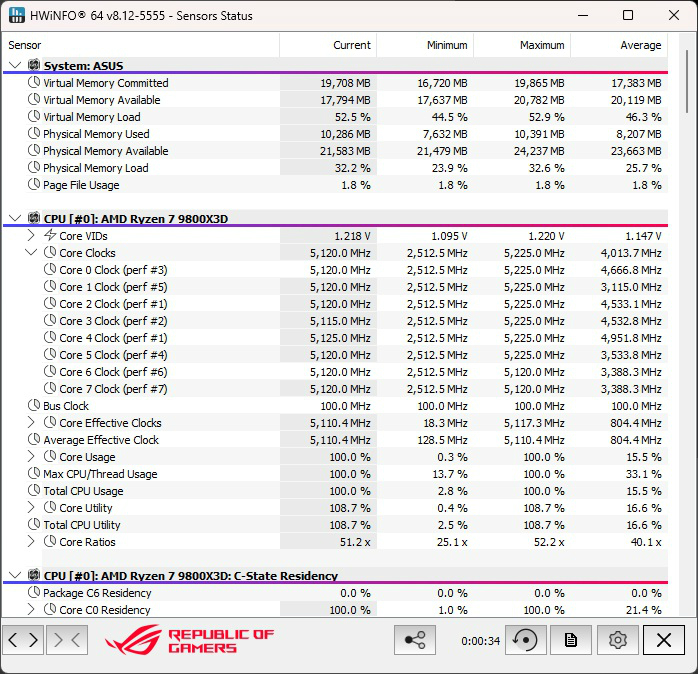The image size is (698, 674).
Task: Expand the Core Ratios group
Action: [x=31, y=541]
